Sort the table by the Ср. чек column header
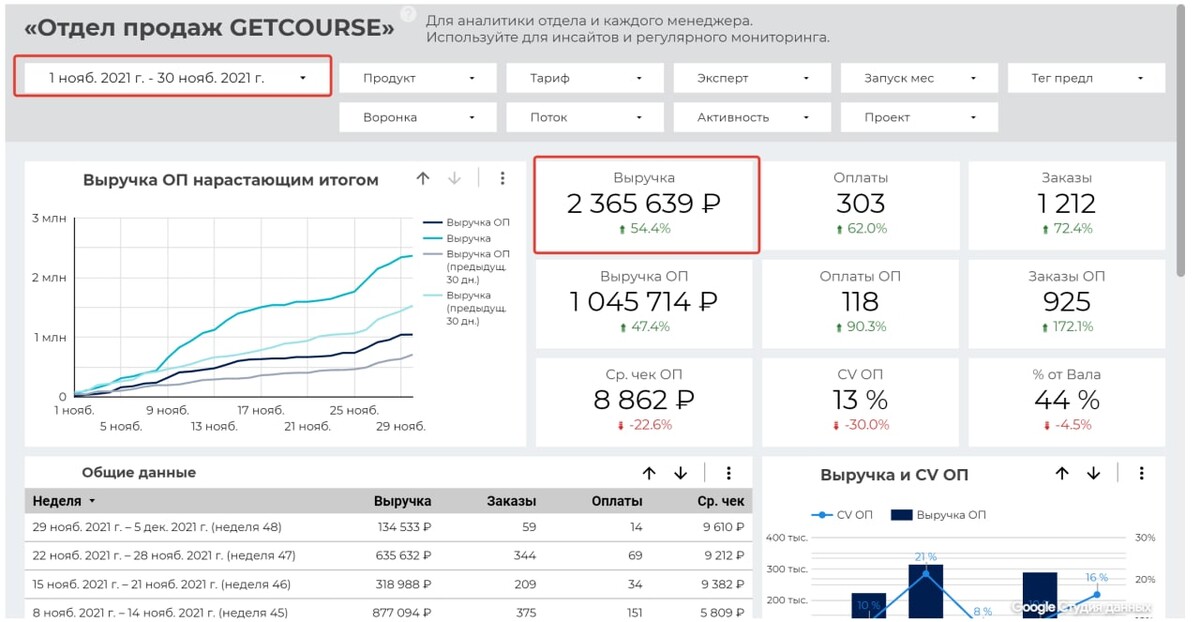1200x622 pixels. pos(722,501)
